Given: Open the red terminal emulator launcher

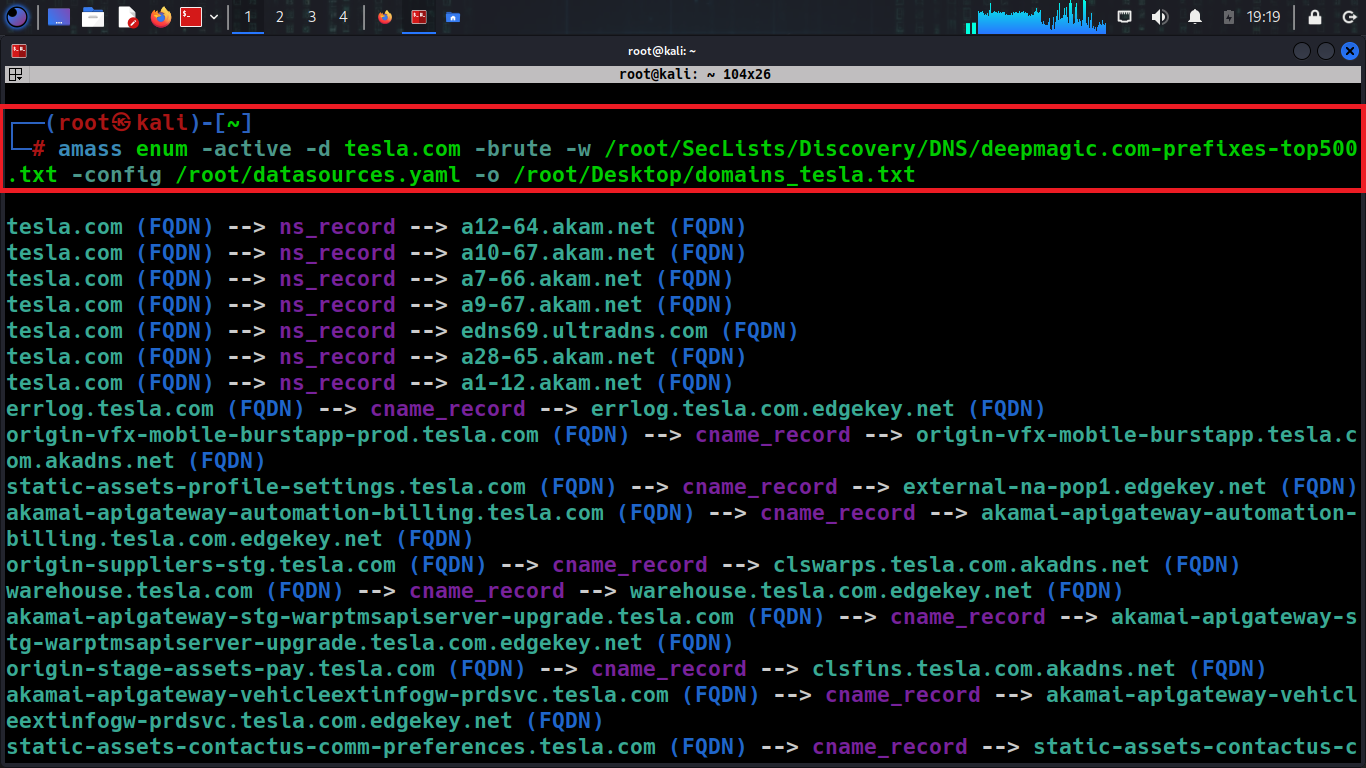Looking at the screenshot, I should [x=192, y=17].
